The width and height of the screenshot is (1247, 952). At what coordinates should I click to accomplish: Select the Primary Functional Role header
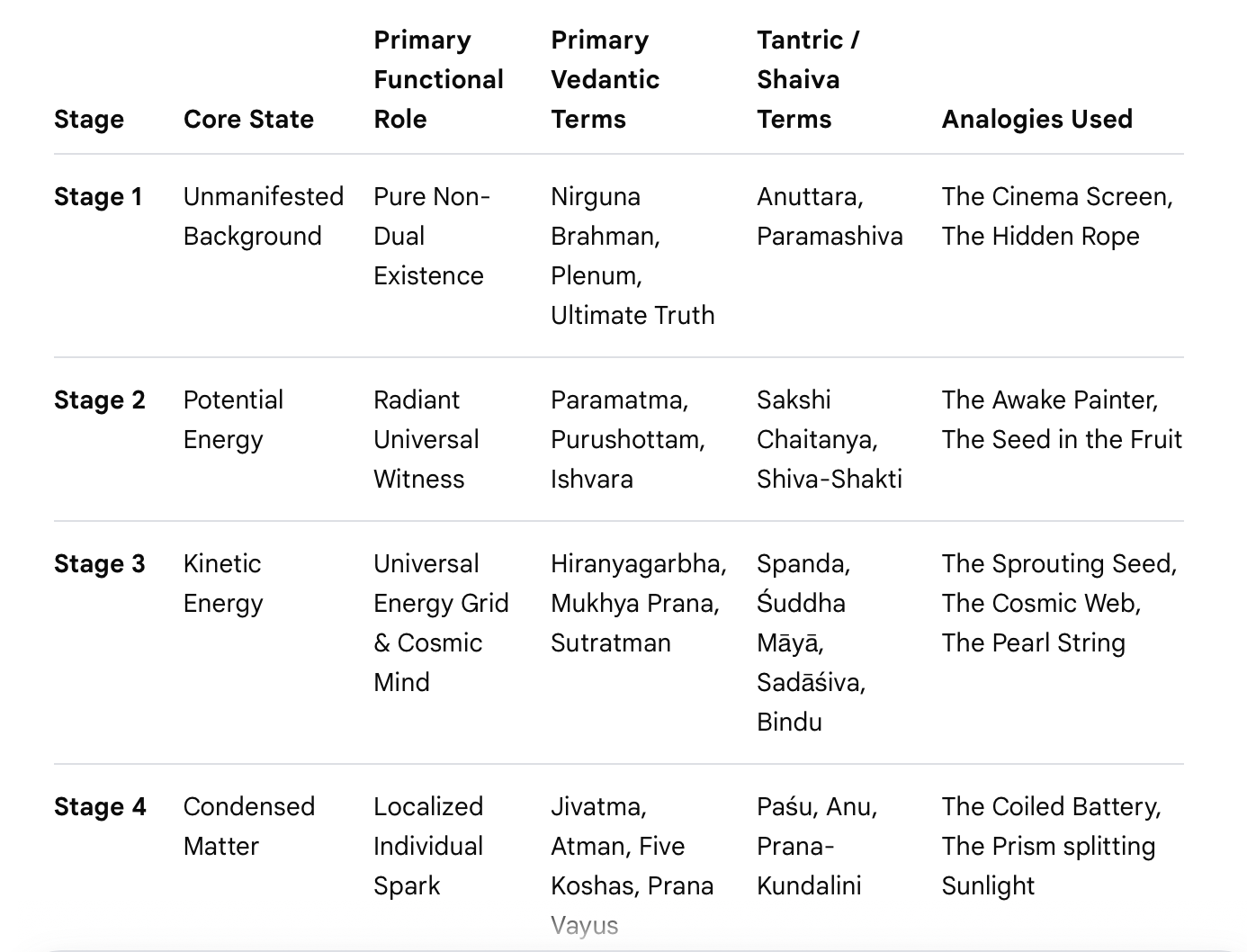[x=438, y=79]
